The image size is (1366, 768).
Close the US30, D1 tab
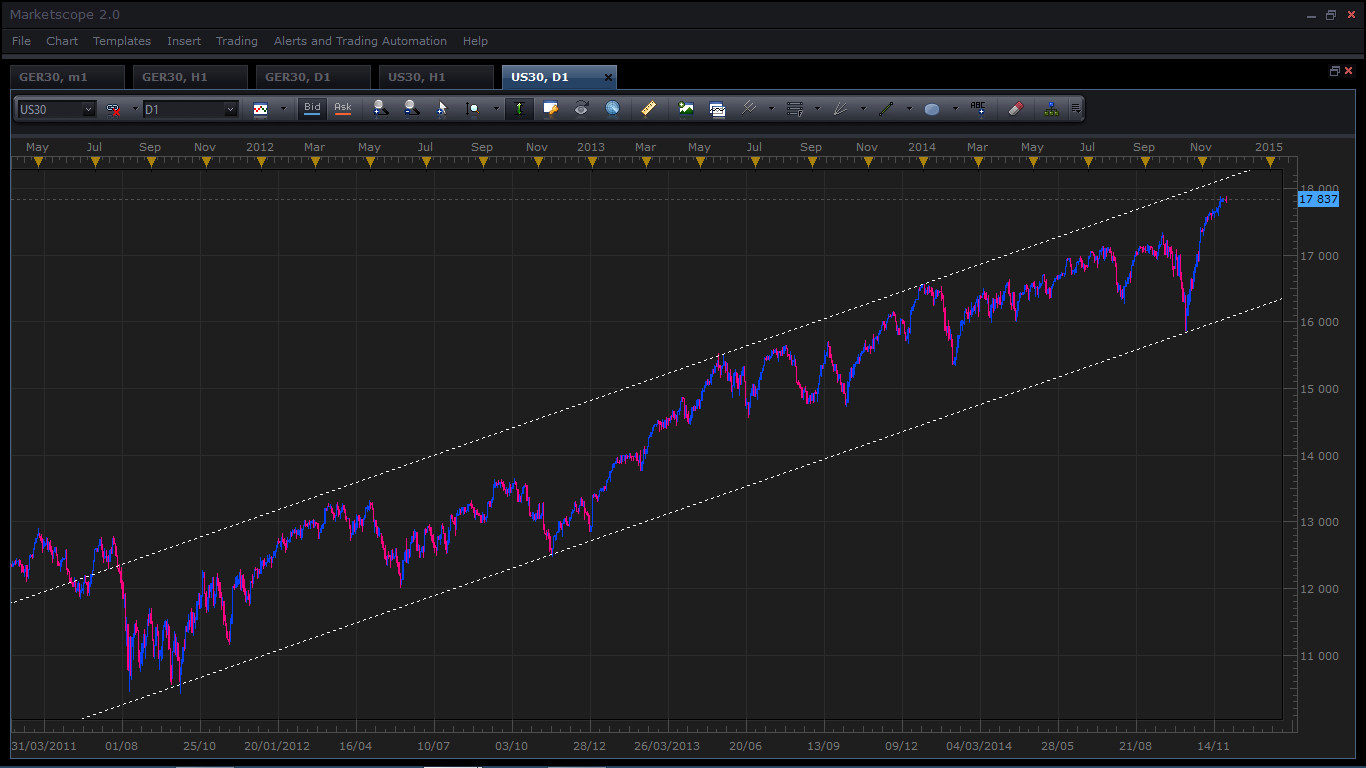[608, 77]
